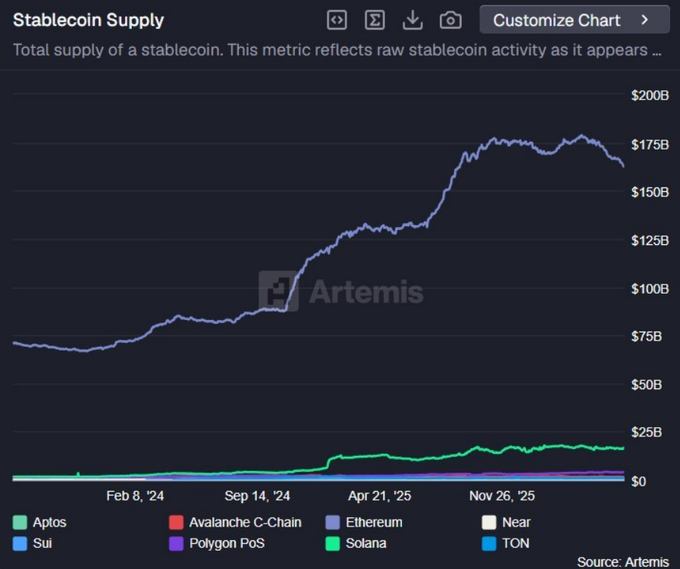Image resolution: width=680 pixels, height=569 pixels.
Task: Click the $100B axis label
Action: 650,289
